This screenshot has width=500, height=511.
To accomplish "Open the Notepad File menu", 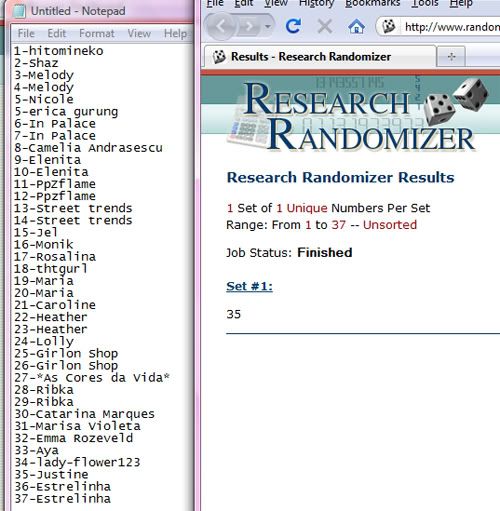I will coord(26,33).
